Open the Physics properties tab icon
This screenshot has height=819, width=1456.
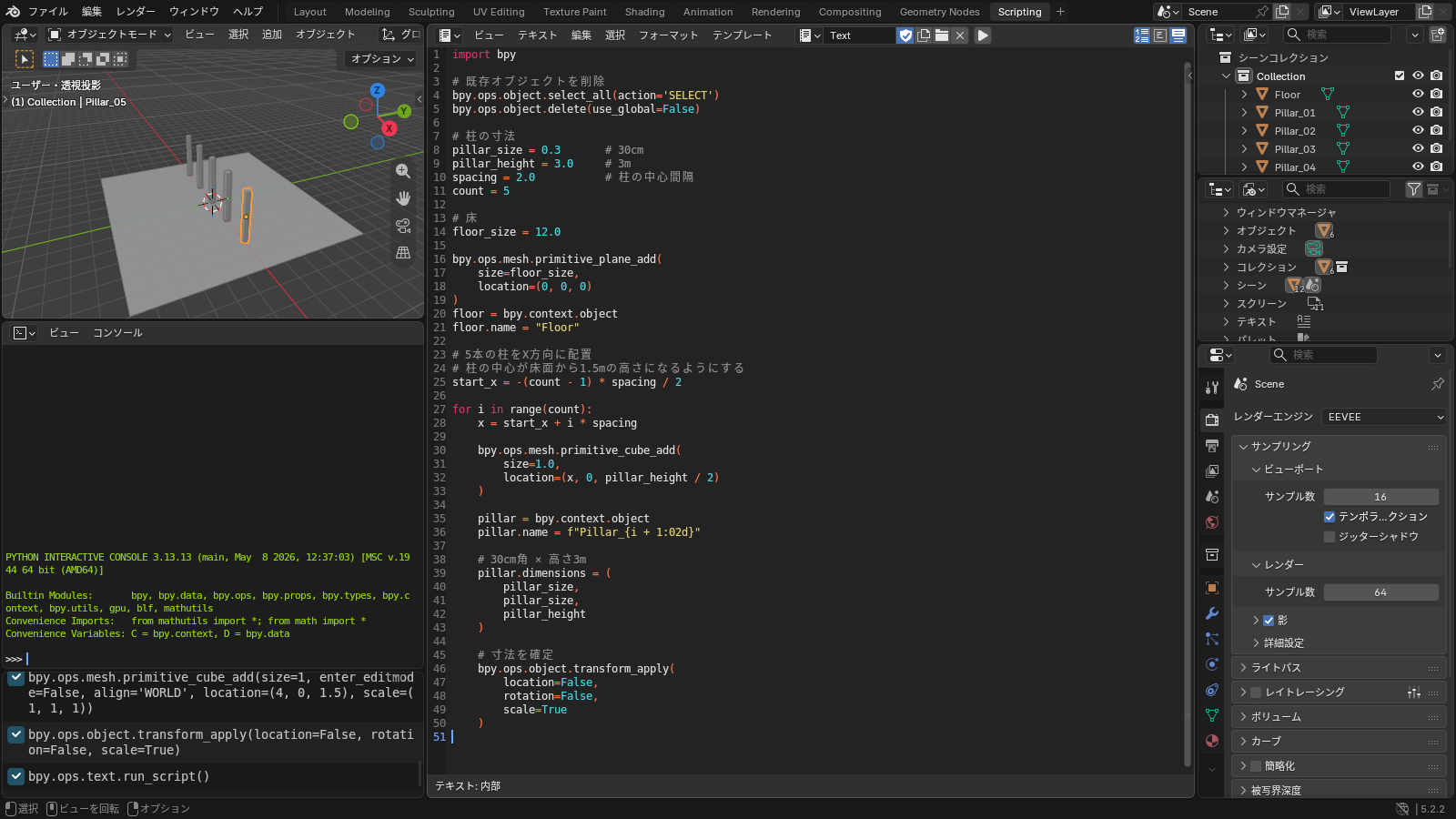coord(1212,664)
